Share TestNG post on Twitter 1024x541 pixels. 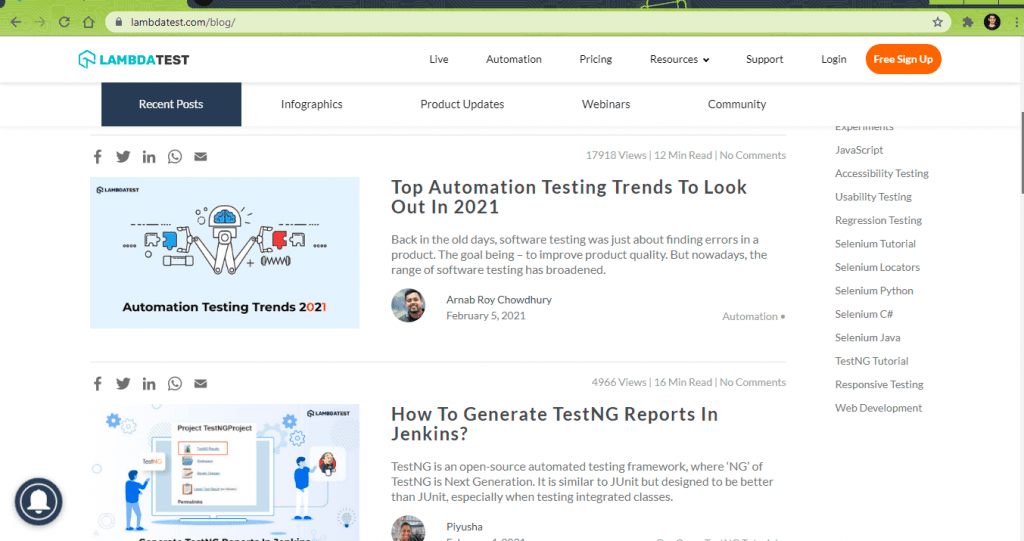coord(123,384)
